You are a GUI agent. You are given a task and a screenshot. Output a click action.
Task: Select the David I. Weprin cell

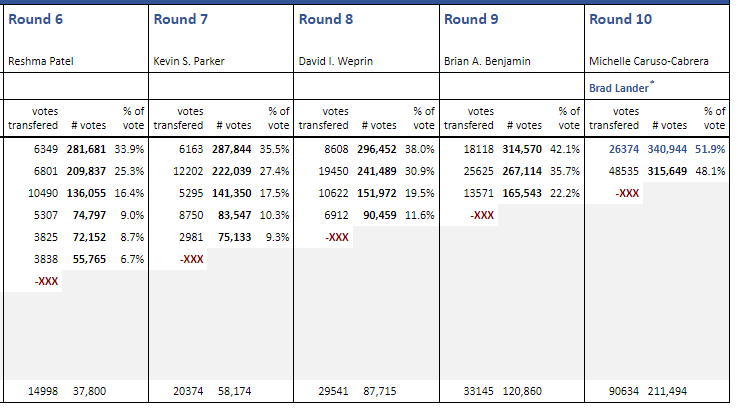tap(335, 61)
